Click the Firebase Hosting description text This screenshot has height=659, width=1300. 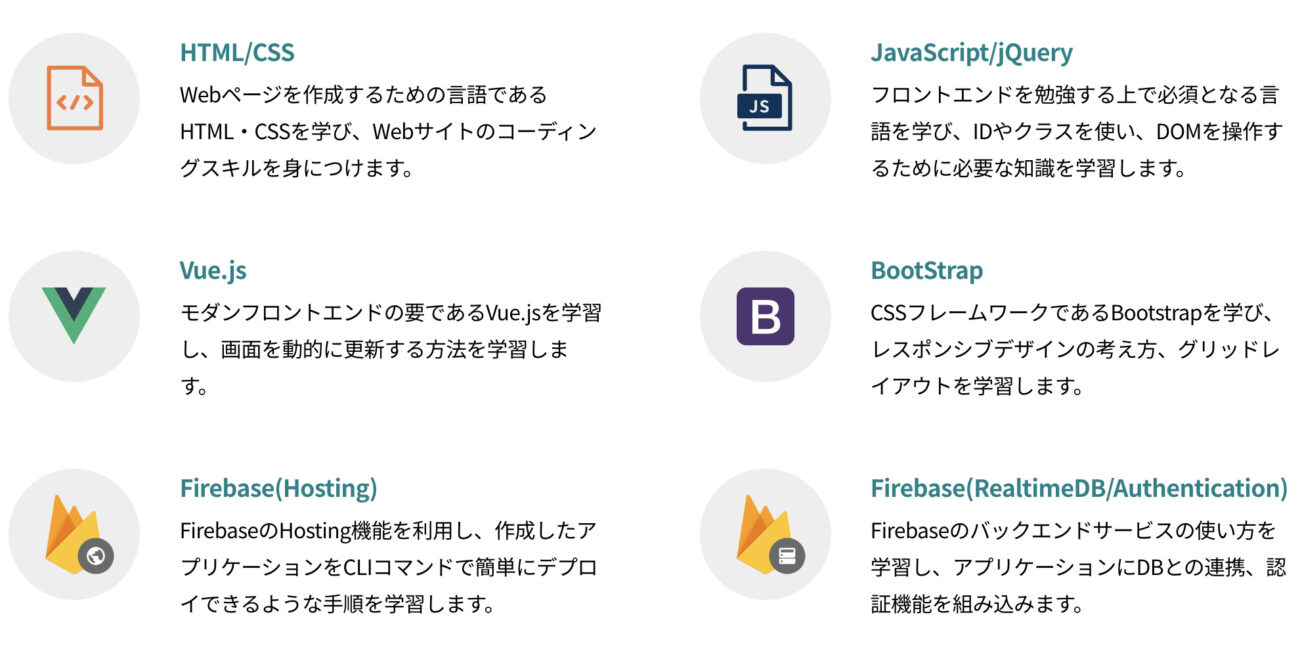[x=388, y=567]
